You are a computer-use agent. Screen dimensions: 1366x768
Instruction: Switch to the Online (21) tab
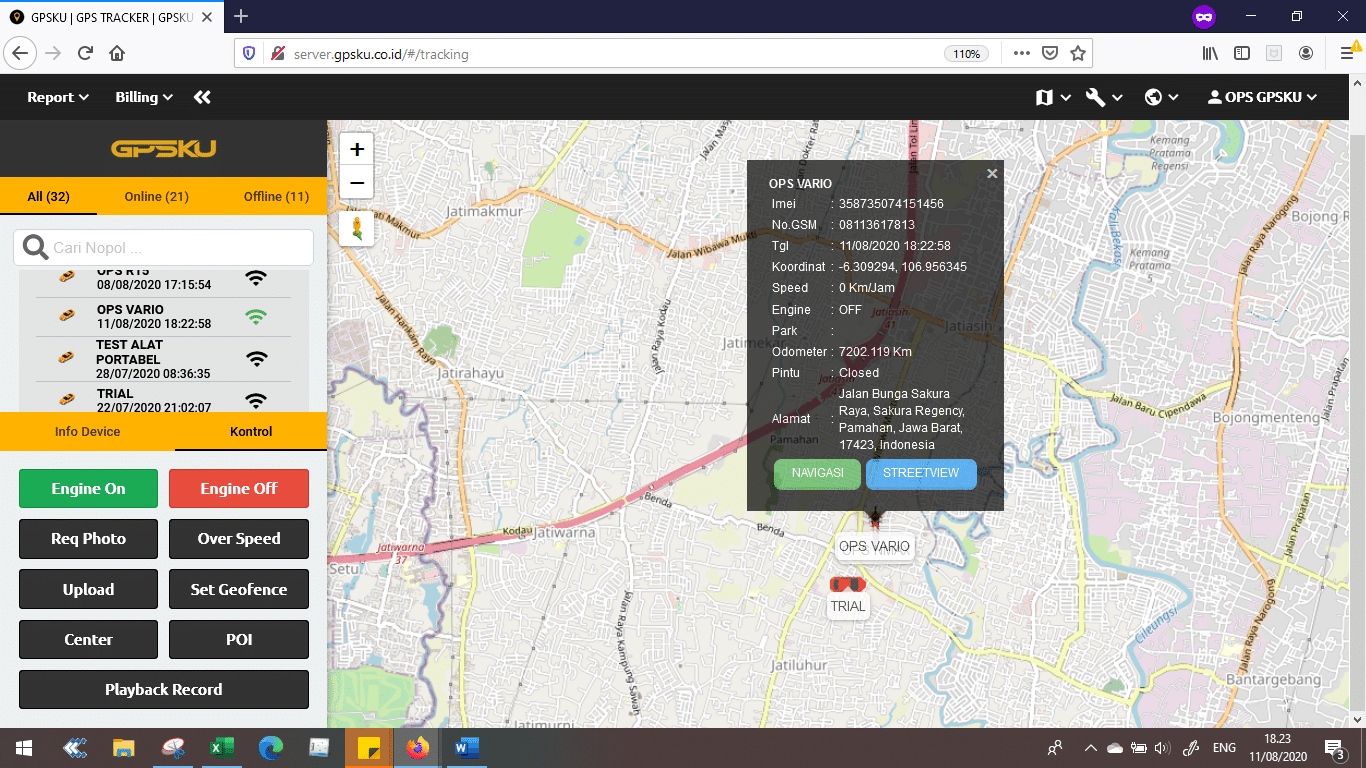156,196
